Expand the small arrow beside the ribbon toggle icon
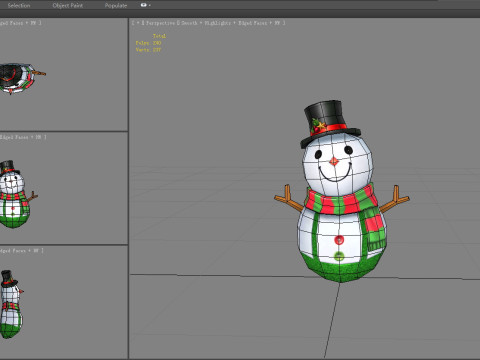Viewport: 480px width, 360px height. 150,5
